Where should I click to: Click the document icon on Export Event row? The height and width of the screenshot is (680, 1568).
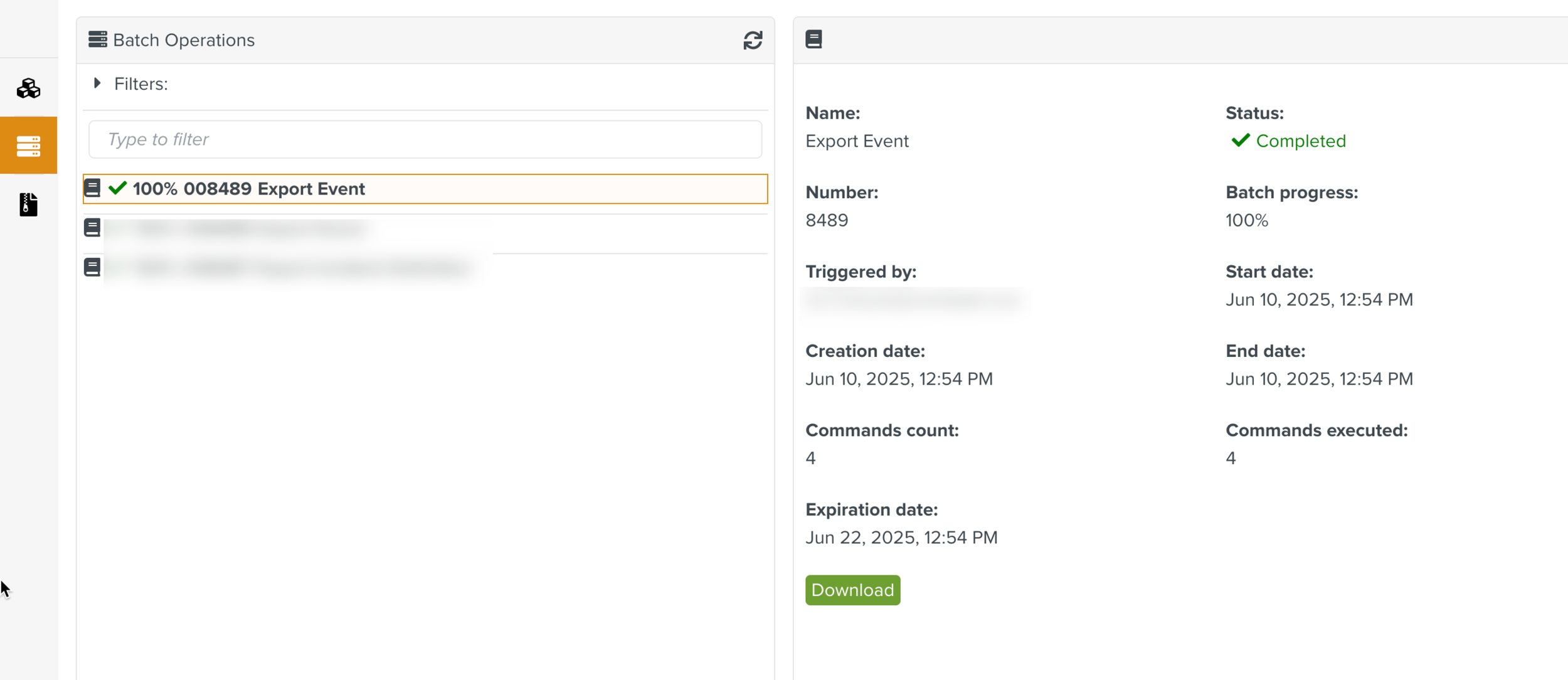[x=92, y=188]
